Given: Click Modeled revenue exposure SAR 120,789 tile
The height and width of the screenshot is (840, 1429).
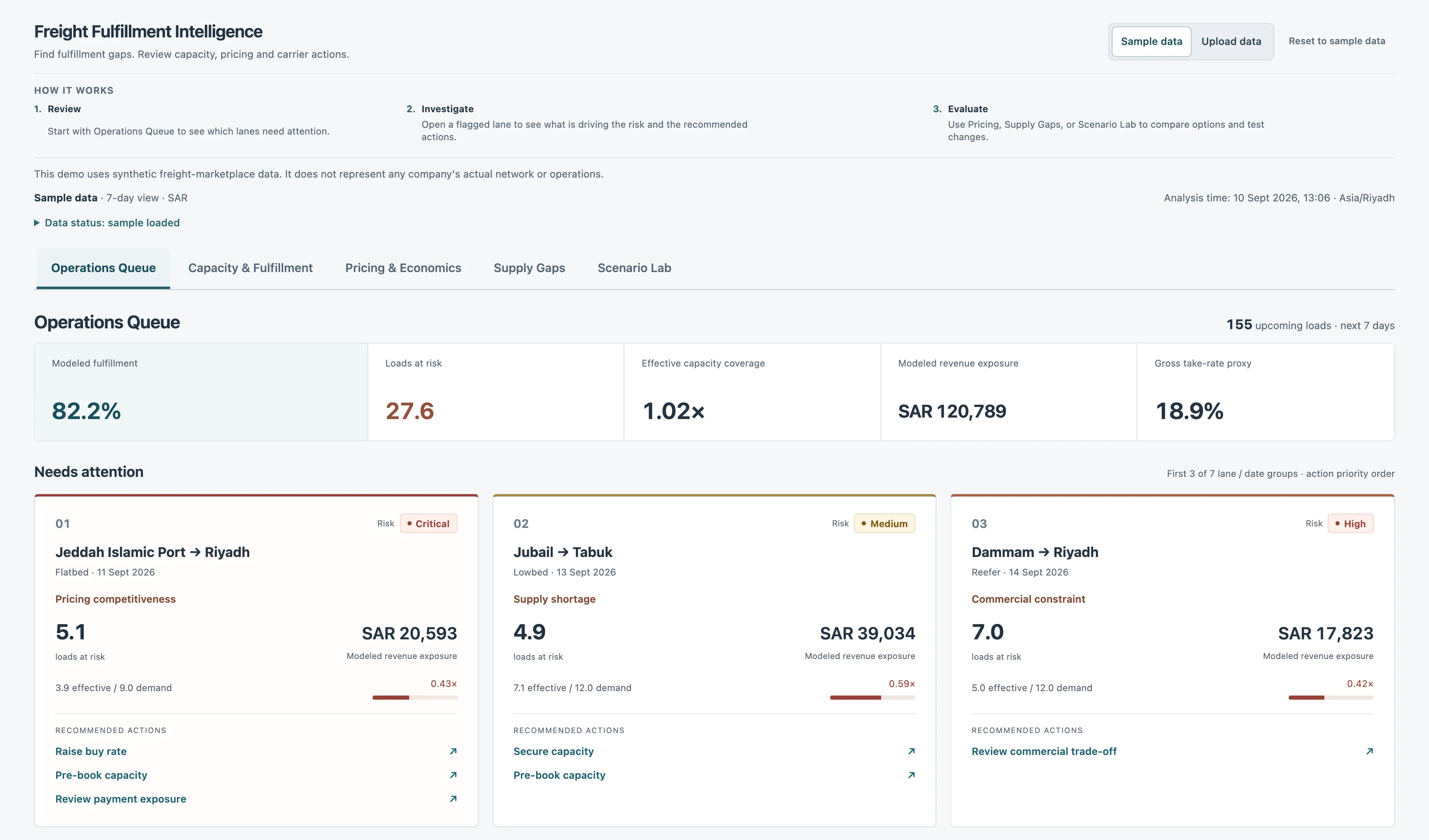Looking at the screenshot, I should [1008, 391].
